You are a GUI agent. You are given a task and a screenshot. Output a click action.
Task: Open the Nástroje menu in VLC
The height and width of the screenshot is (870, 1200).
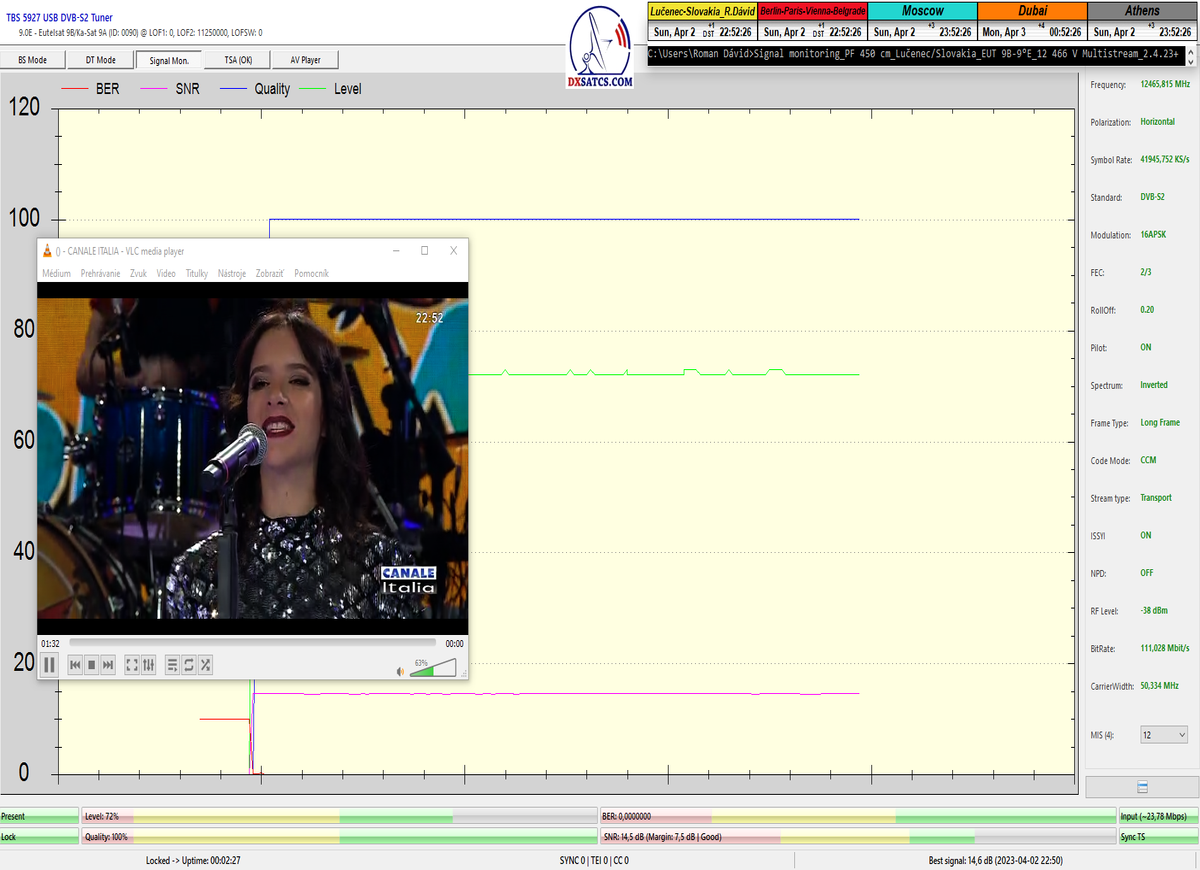[x=231, y=273]
